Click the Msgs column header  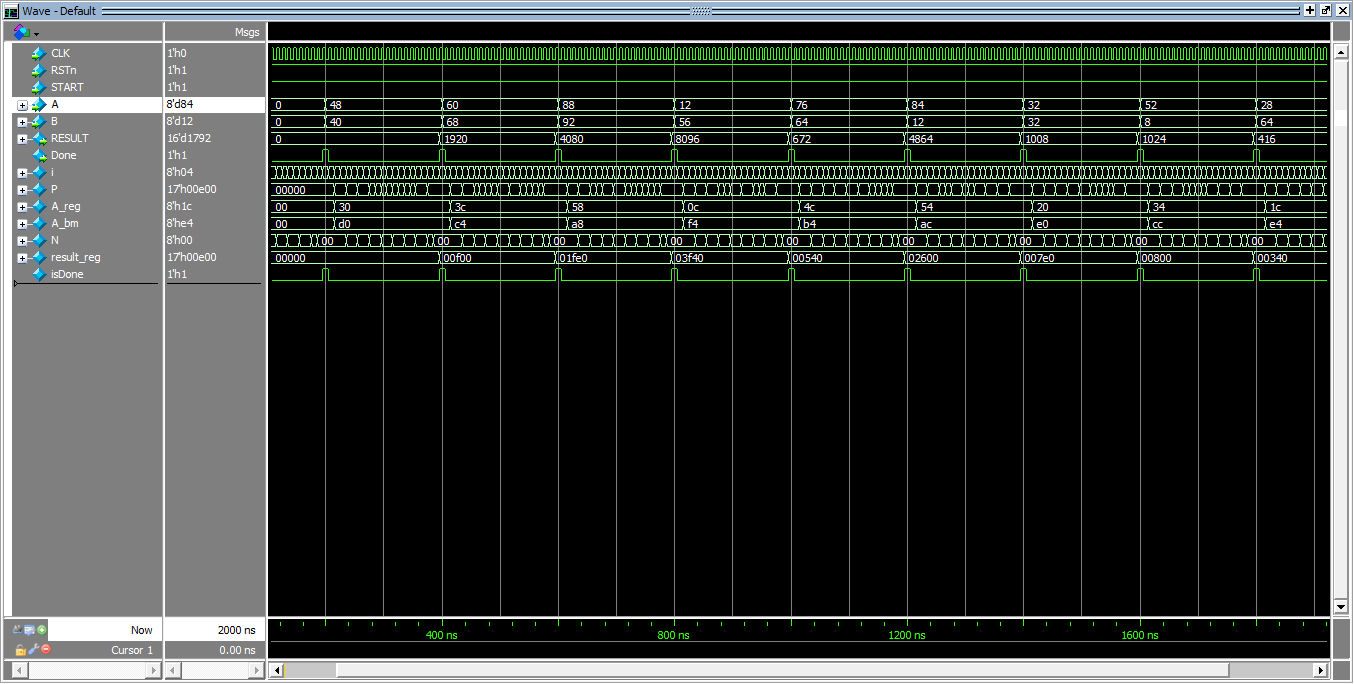(x=246, y=32)
